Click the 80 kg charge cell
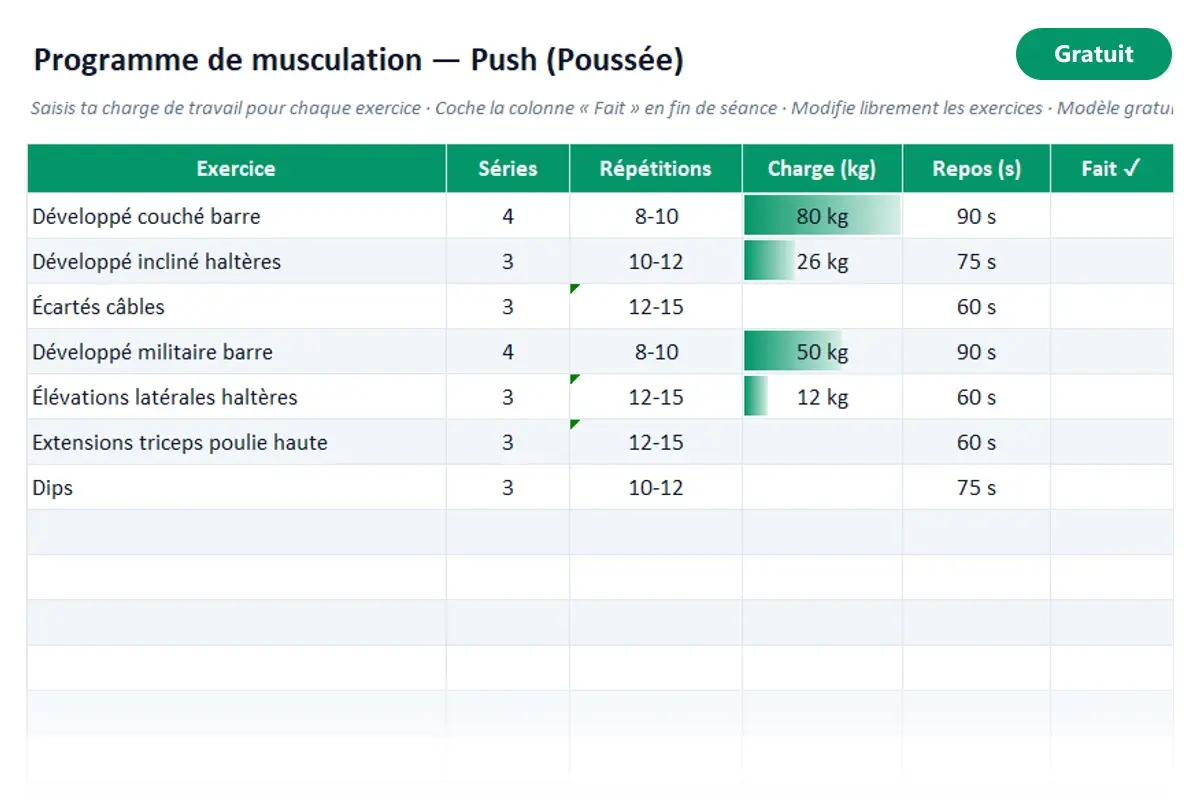1200x800 pixels. [822, 216]
